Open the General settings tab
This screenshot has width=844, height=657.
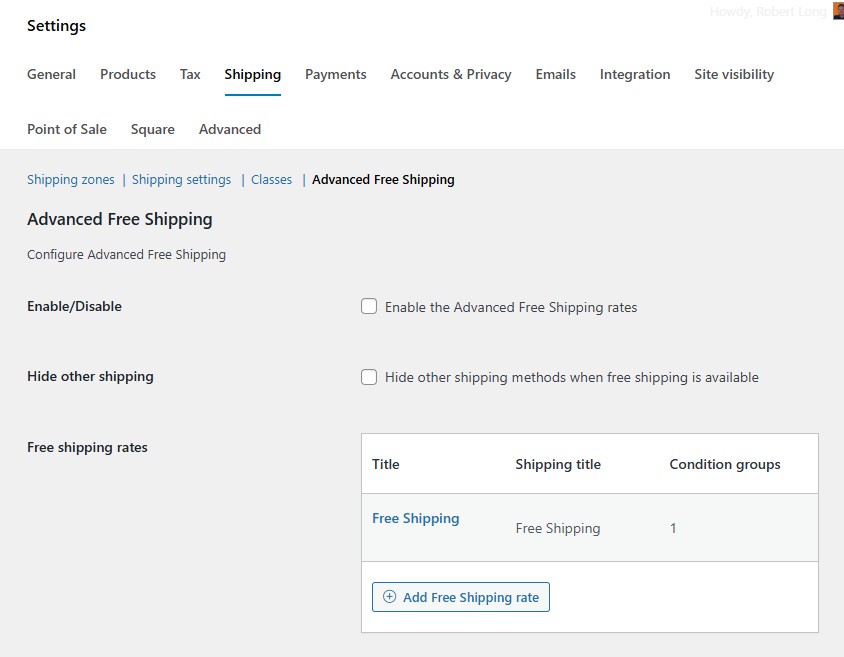pyautogui.click(x=51, y=74)
